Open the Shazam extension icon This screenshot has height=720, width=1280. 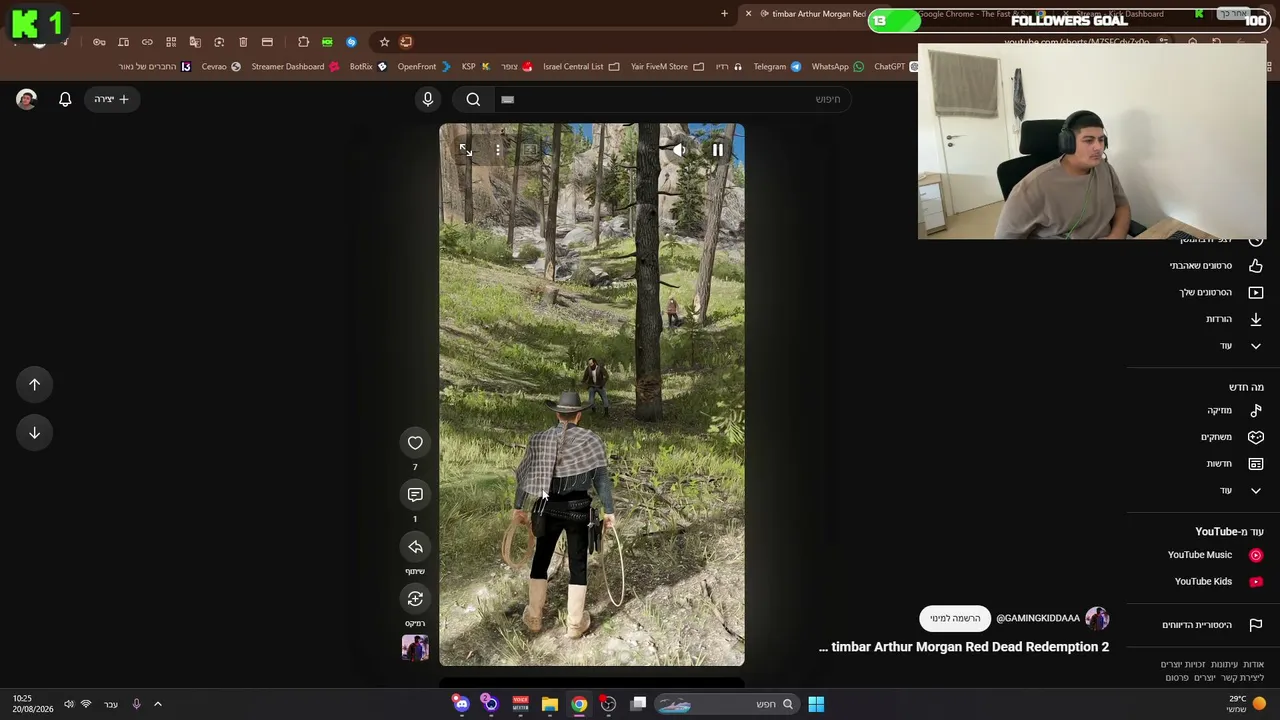351,42
